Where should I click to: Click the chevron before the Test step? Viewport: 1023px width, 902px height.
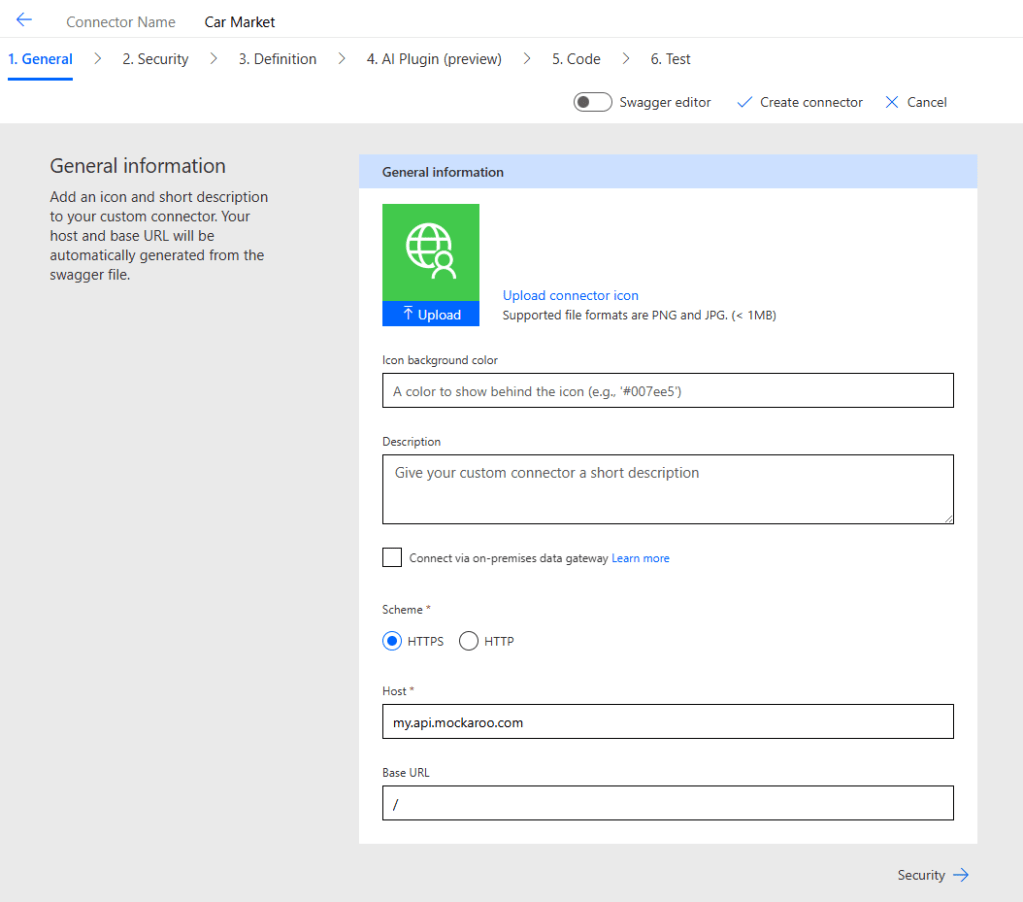[x=626, y=59]
